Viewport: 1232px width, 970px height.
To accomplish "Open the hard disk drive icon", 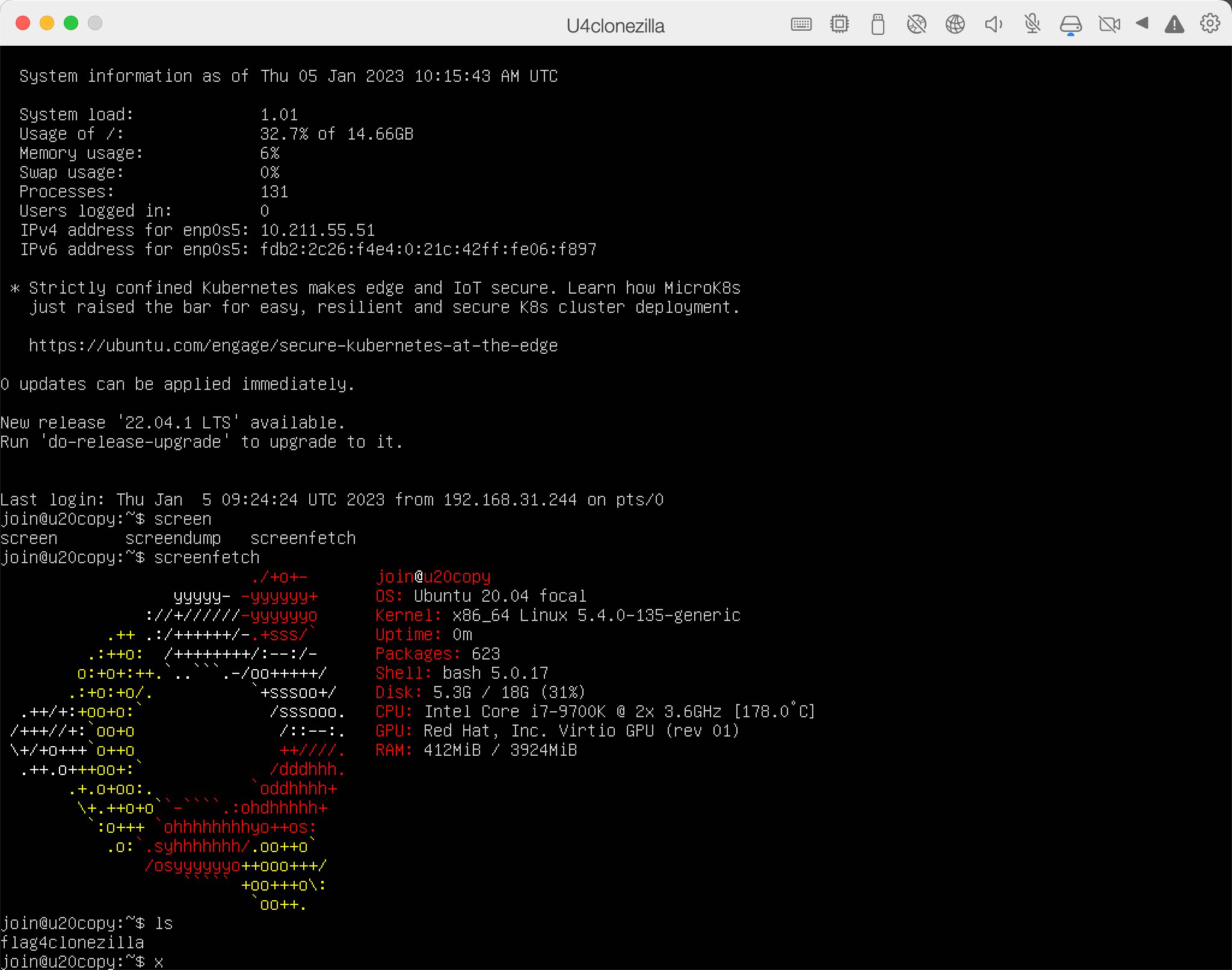I will click(x=1070, y=25).
